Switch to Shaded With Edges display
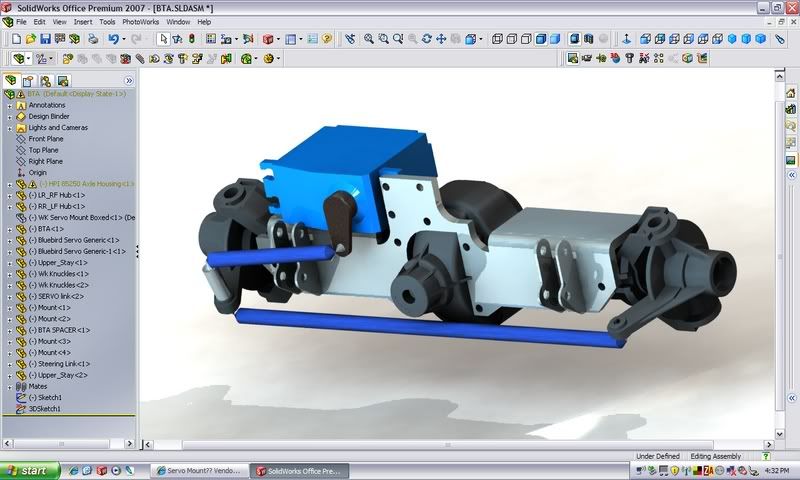Image resolution: width=800 pixels, height=480 pixels. (540, 39)
